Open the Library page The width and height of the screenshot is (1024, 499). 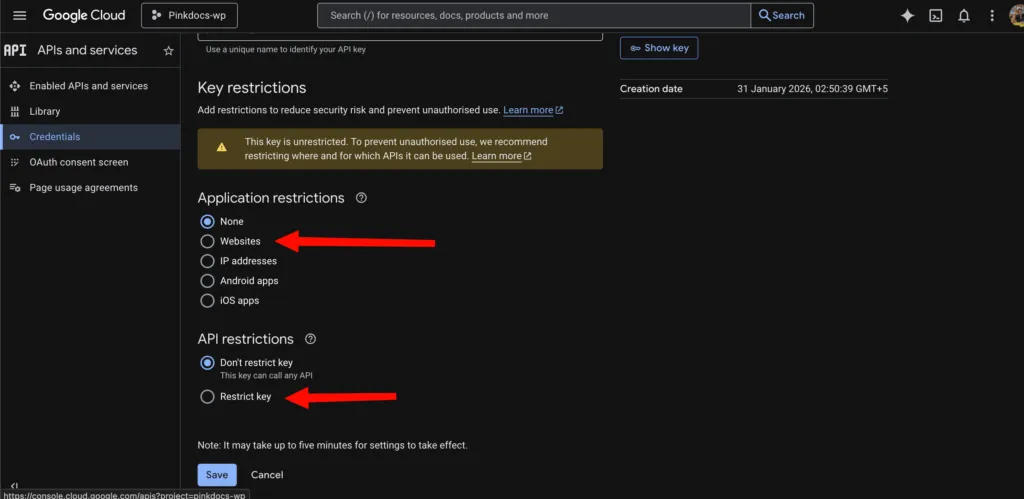tap(44, 111)
